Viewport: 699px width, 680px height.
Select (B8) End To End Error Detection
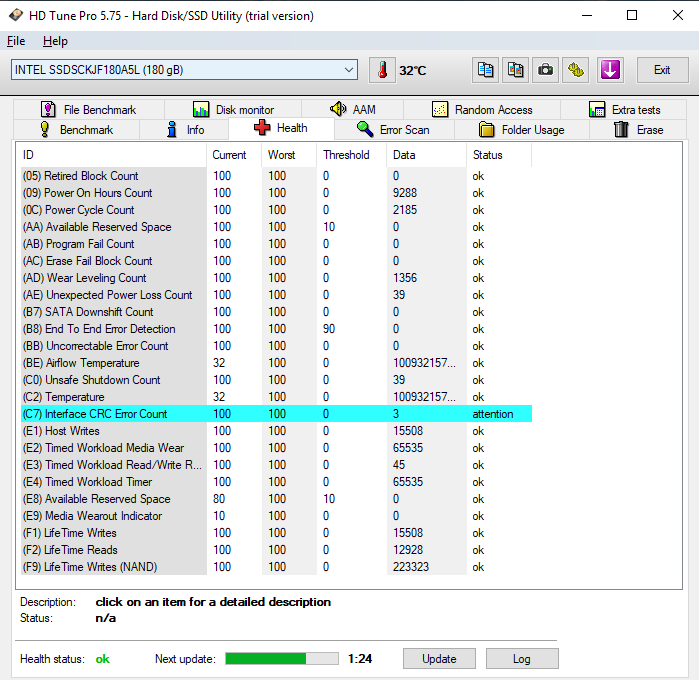276,329
